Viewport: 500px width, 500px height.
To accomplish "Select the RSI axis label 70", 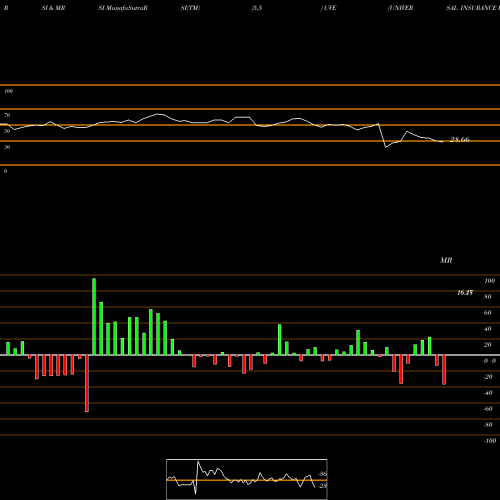I will click(x=7, y=115).
